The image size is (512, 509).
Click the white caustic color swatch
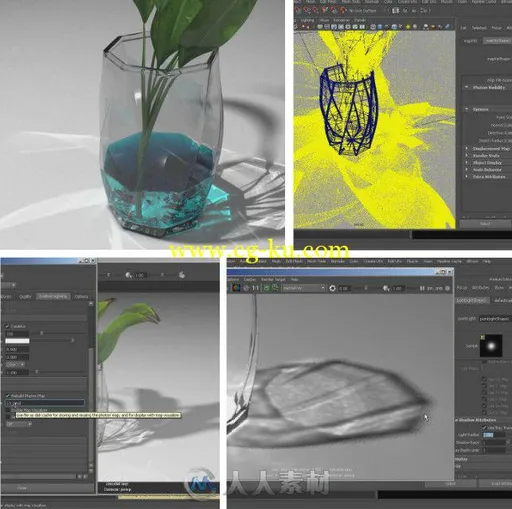(x=18, y=341)
